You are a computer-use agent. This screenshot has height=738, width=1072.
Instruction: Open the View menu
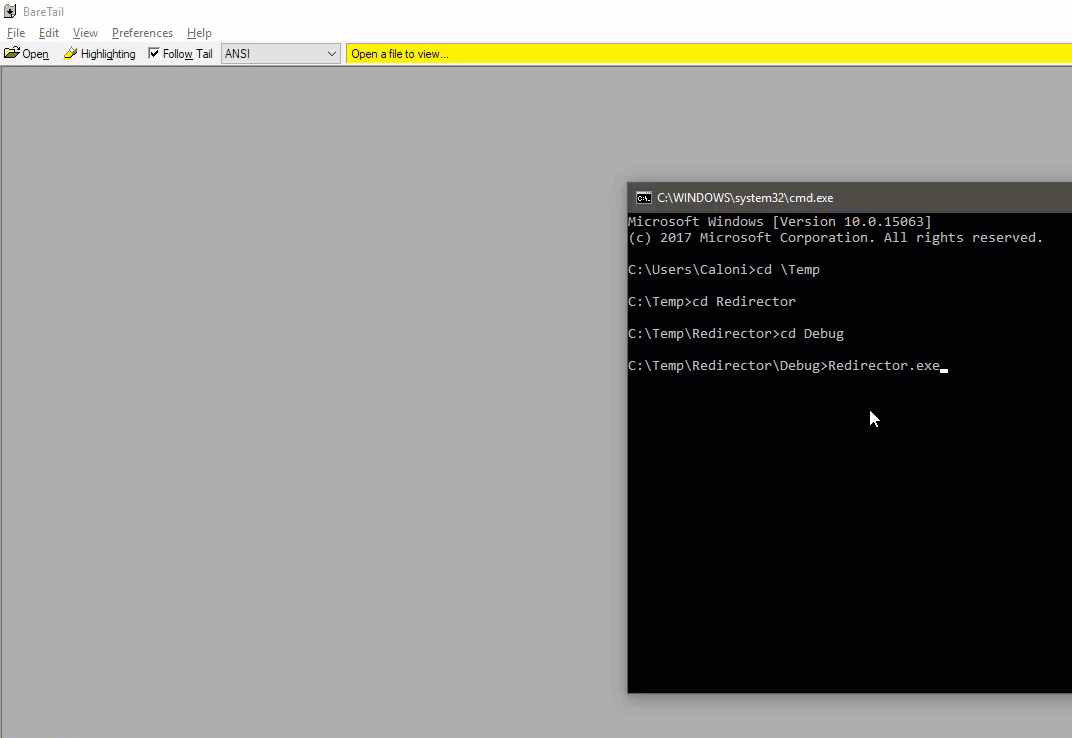pos(85,33)
